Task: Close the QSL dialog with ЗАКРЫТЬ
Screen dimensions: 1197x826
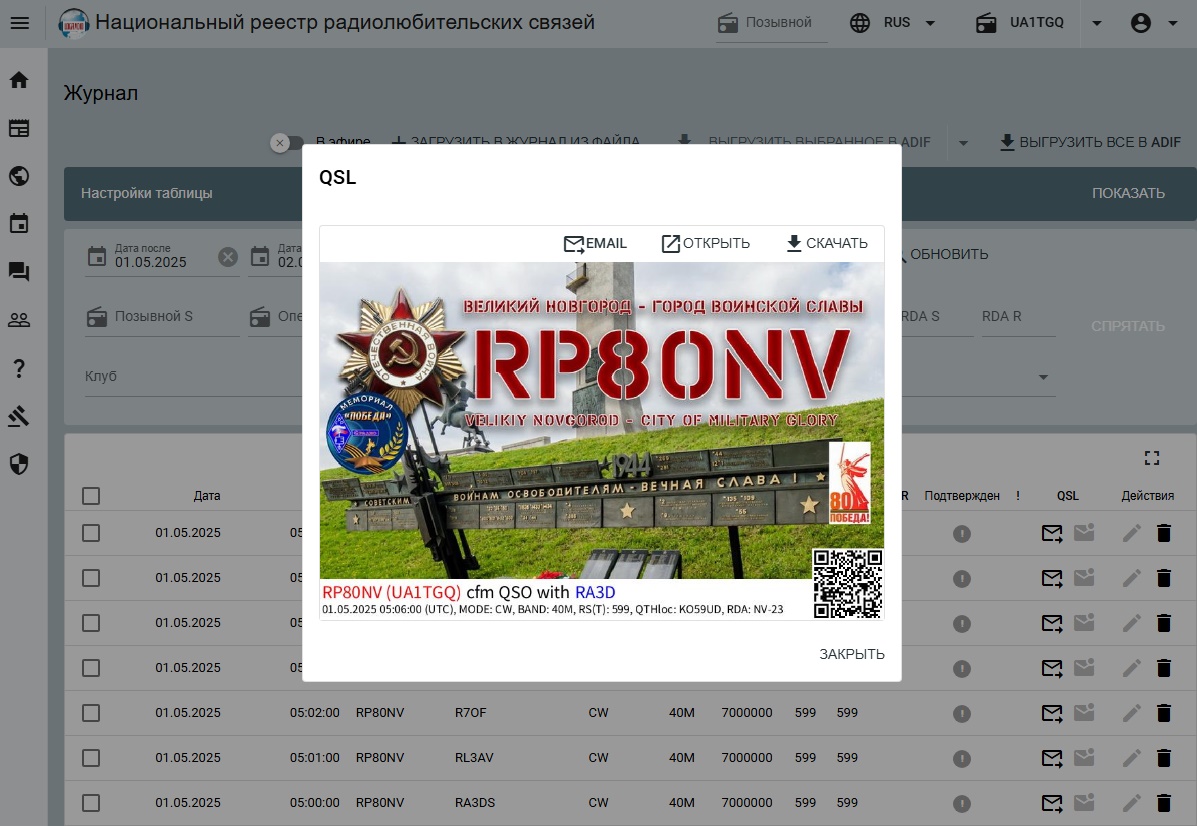Action: [x=851, y=654]
